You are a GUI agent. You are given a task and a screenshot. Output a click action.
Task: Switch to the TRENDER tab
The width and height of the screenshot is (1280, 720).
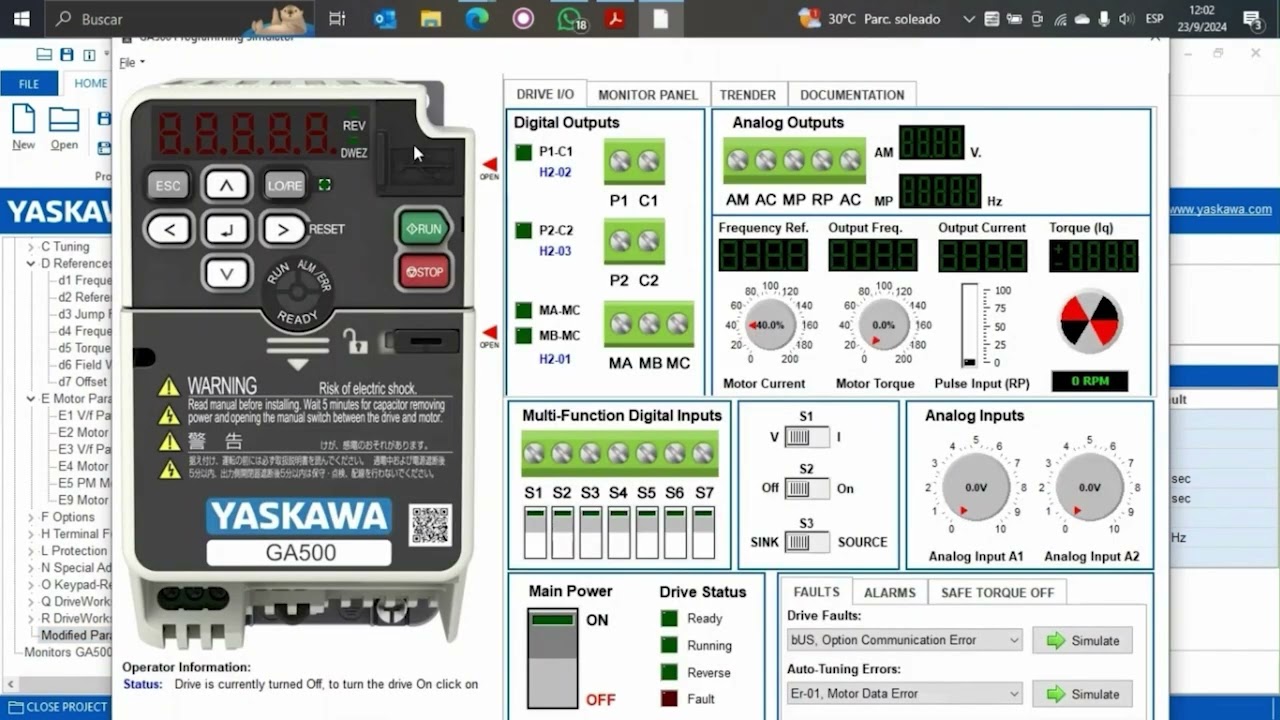[x=748, y=95]
